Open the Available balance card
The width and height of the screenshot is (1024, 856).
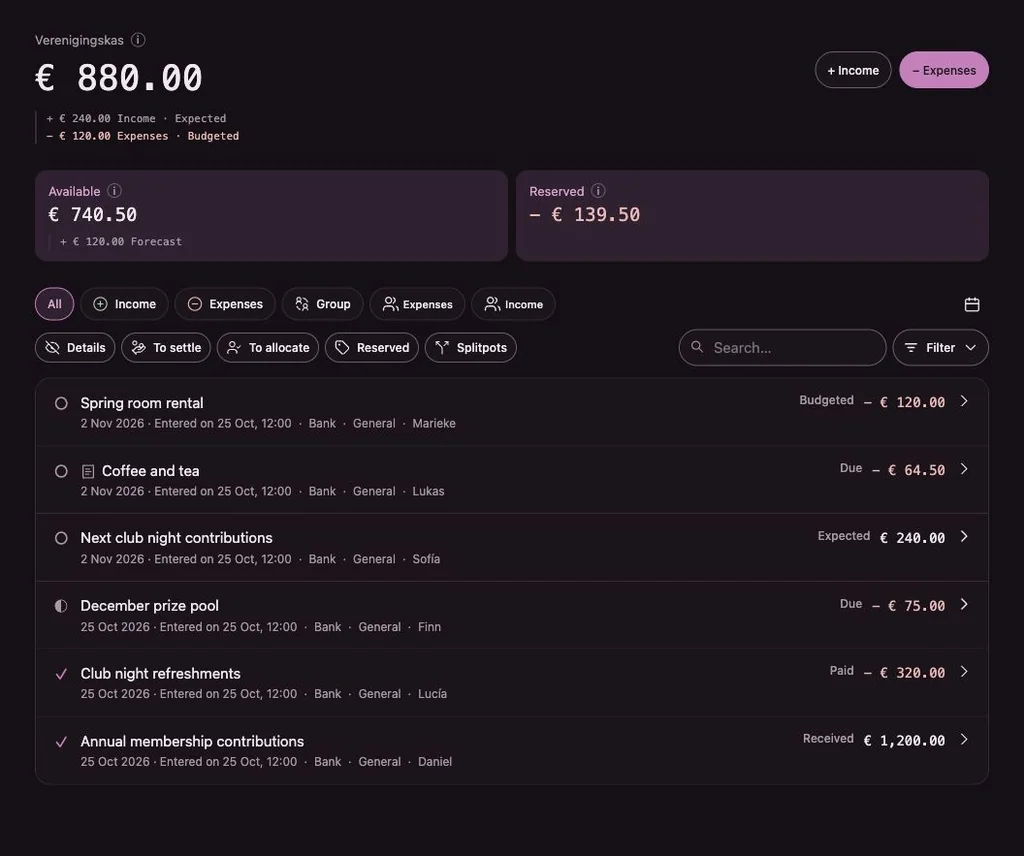click(x=271, y=215)
